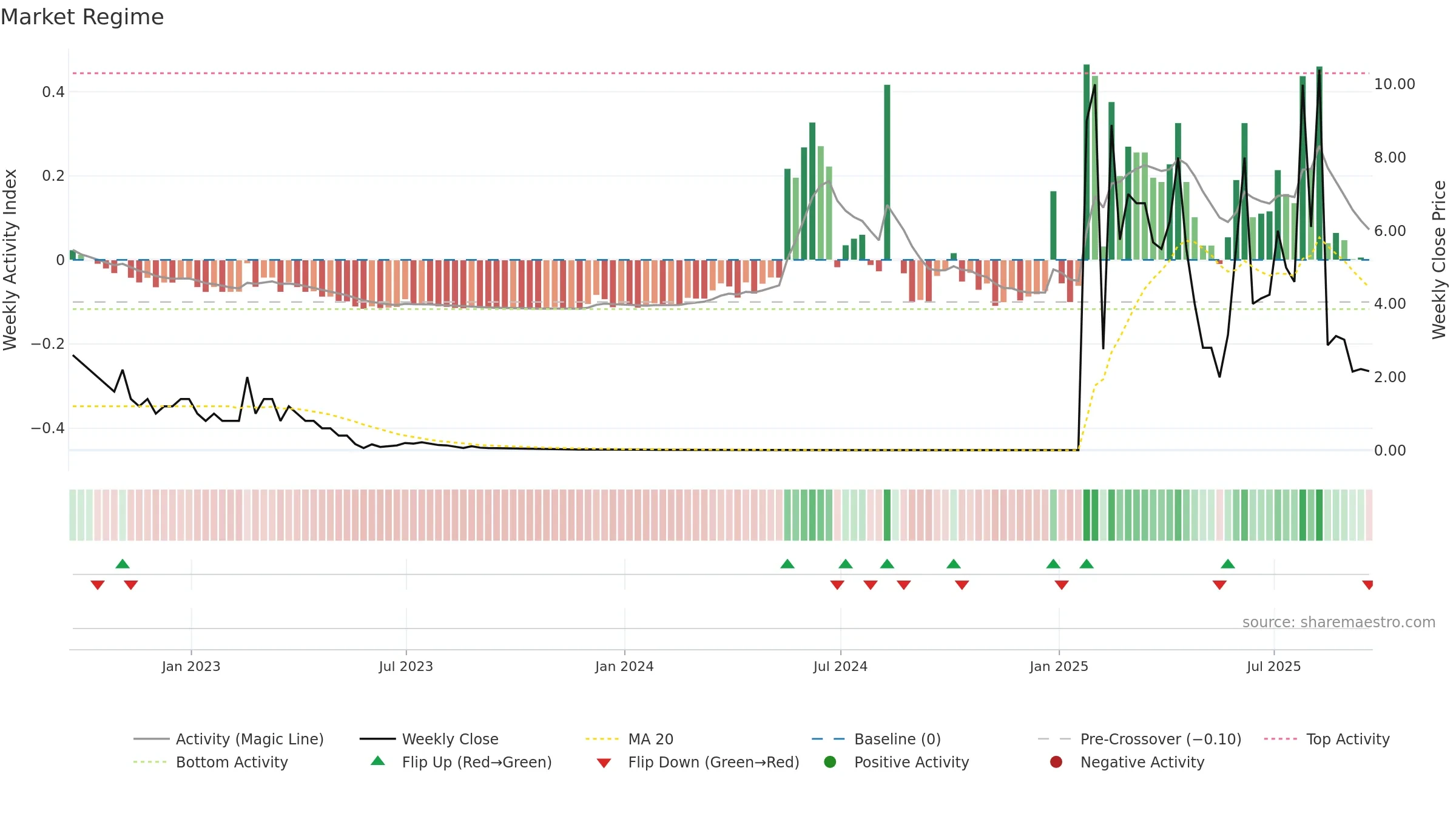Click the tall green bar of August 2024
The height and width of the screenshot is (819, 1456).
(887, 172)
